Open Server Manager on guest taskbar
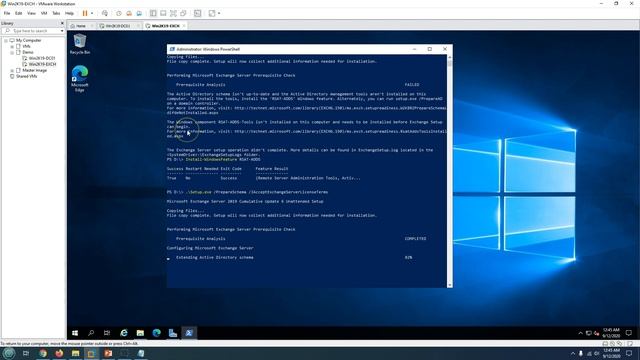 coord(173,333)
